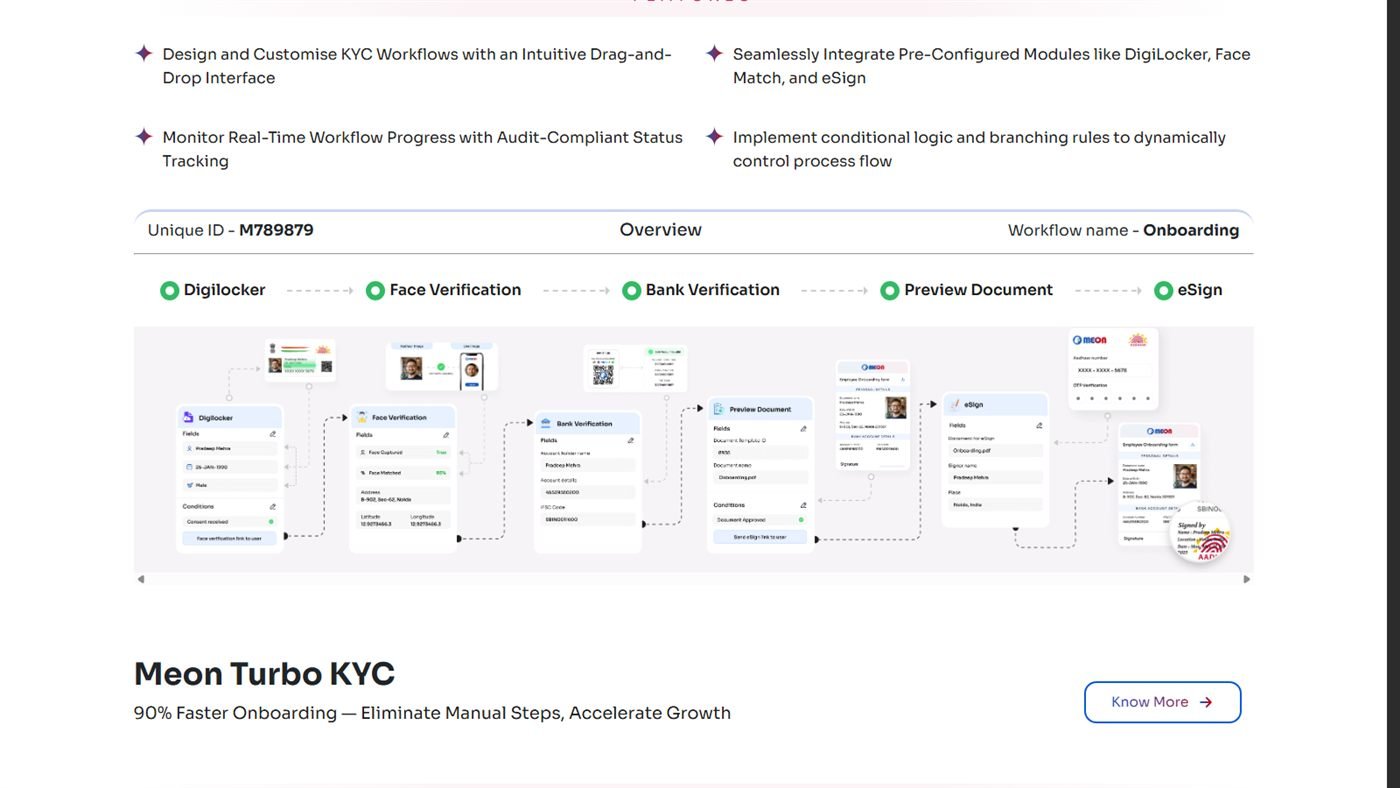Image resolution: width=1400 pixels, height=788 pixels.
Task: Click the 'Consent received' condition row
Action: point(229,522)
